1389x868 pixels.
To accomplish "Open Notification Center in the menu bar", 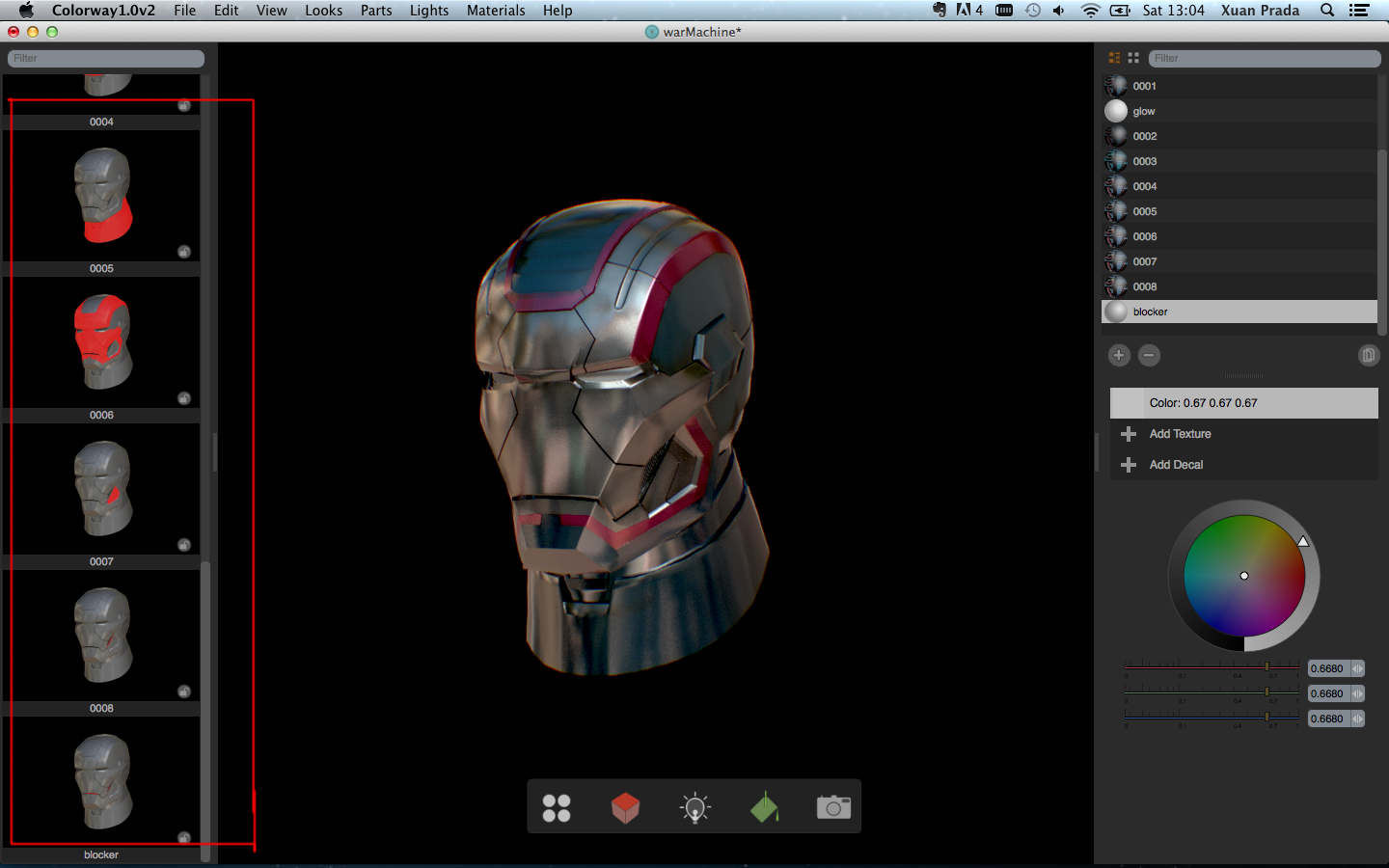I will click(1359, 10).
